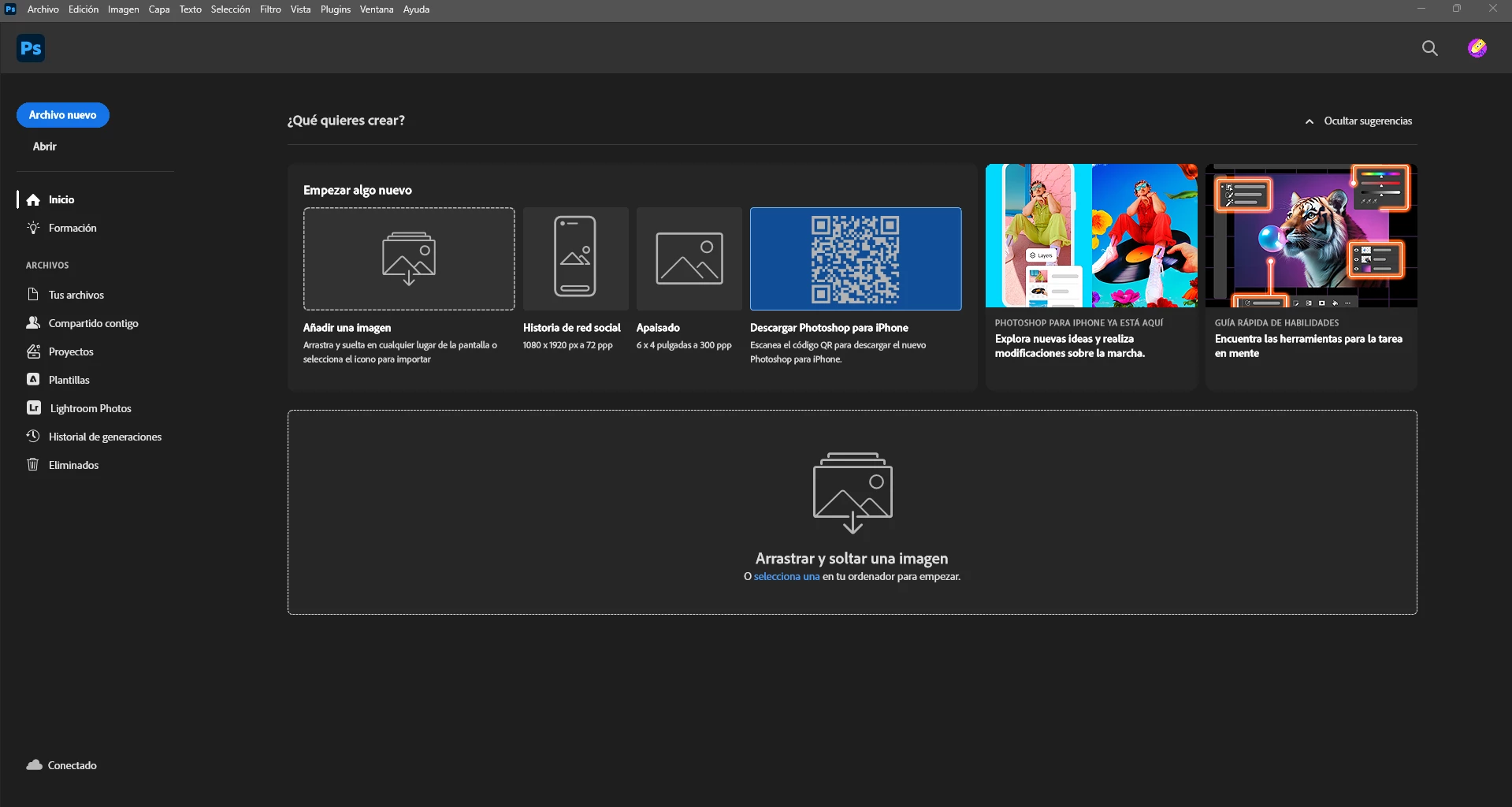Open the Edición menu

click(84, 9)
